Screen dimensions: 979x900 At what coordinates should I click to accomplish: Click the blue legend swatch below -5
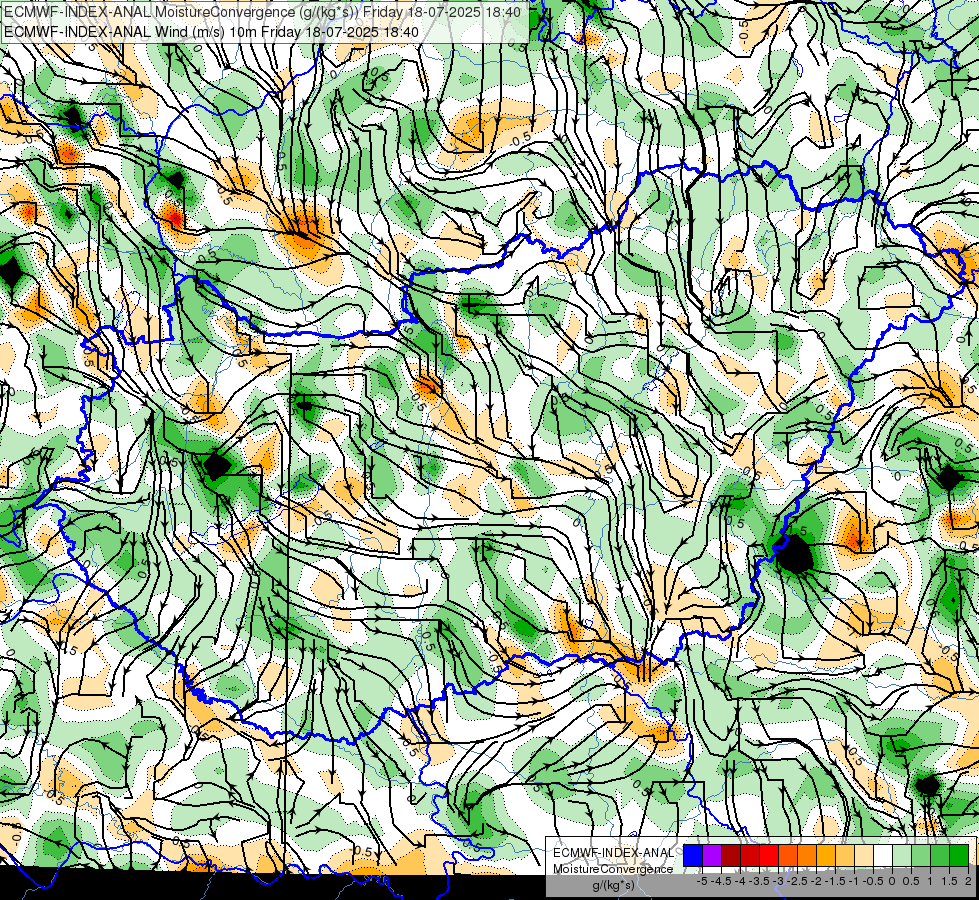[x=693, y=855]
